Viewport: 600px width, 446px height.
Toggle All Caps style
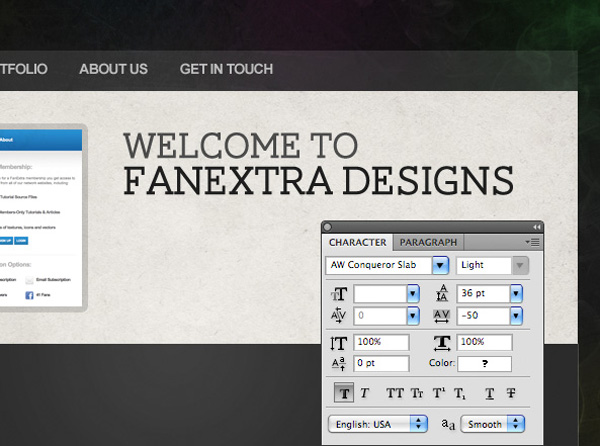pyautogui.click(x=395, y=393)
